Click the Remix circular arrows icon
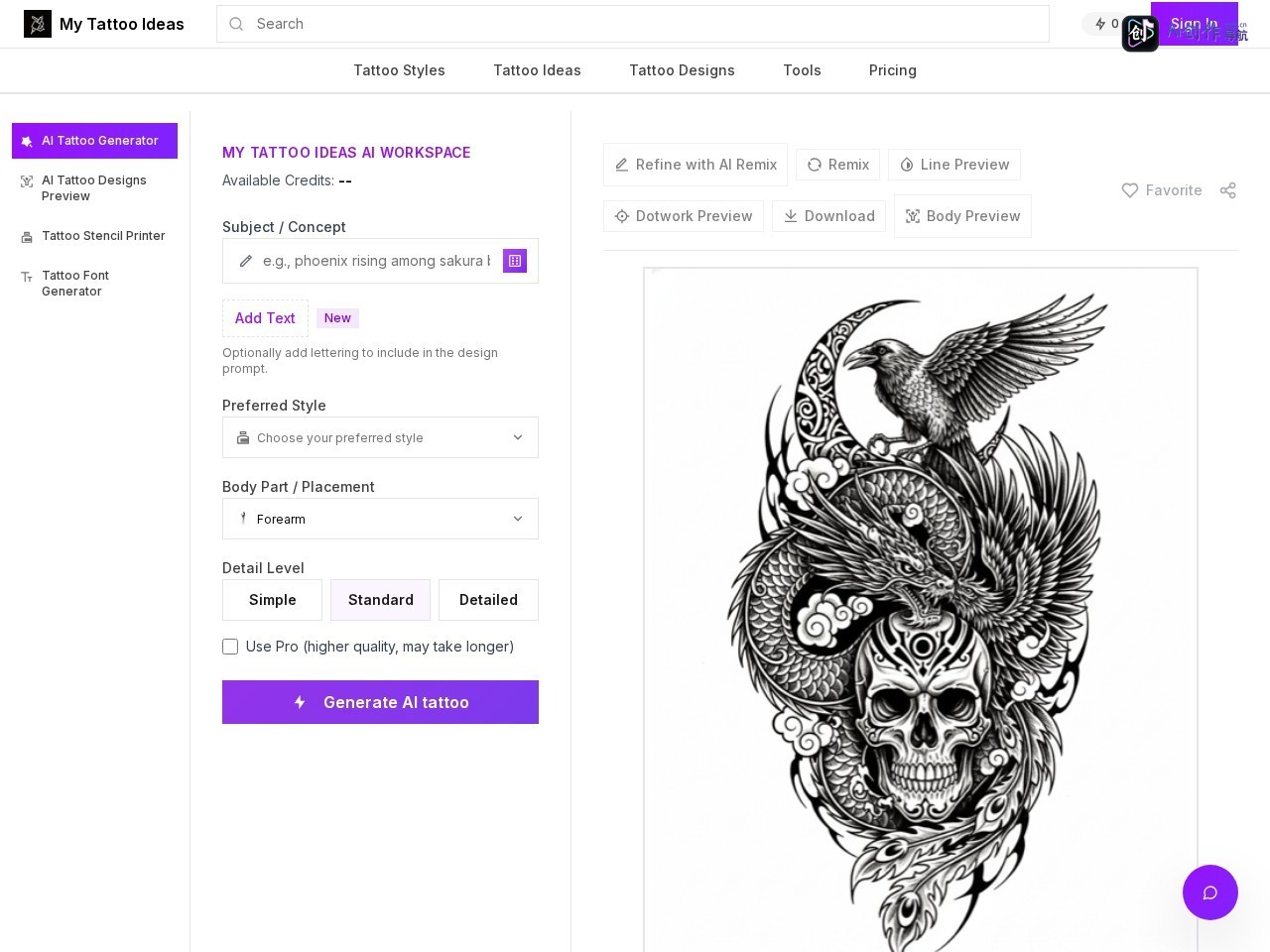This screenshot has width=1270, height=952. tap(815, 165)
